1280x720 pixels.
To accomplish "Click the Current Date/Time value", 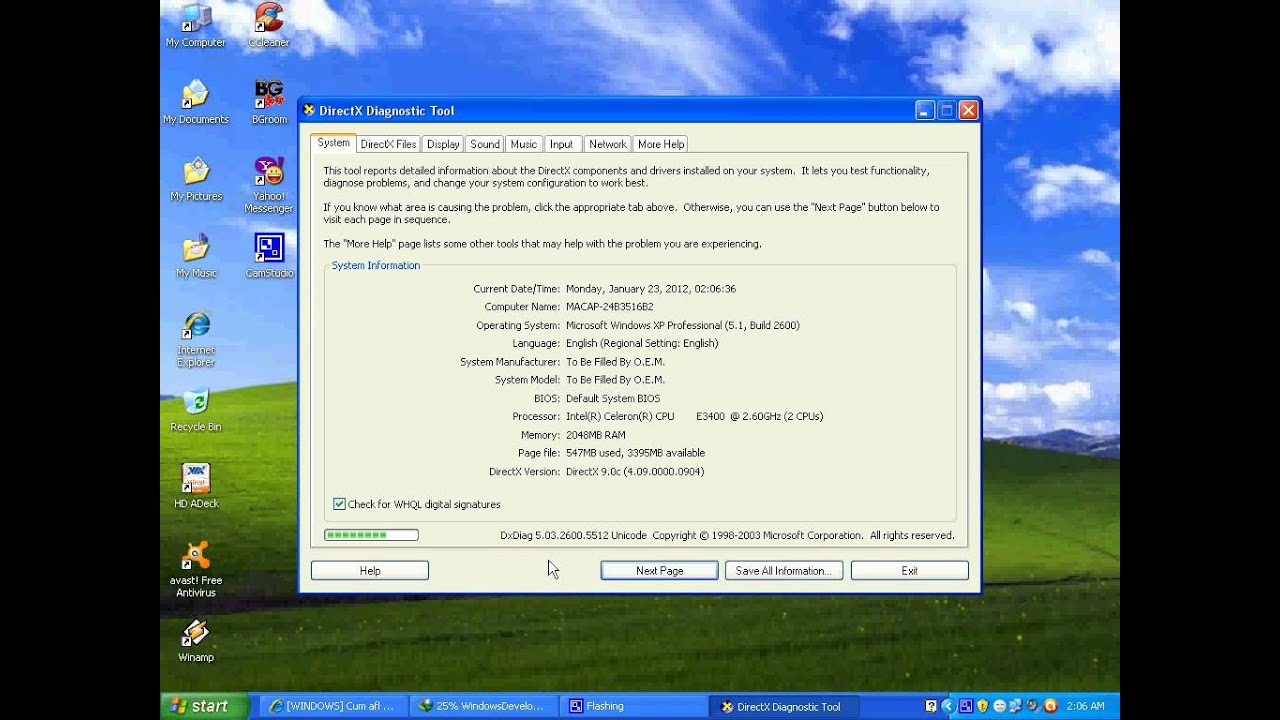I will tap(651, 289).
